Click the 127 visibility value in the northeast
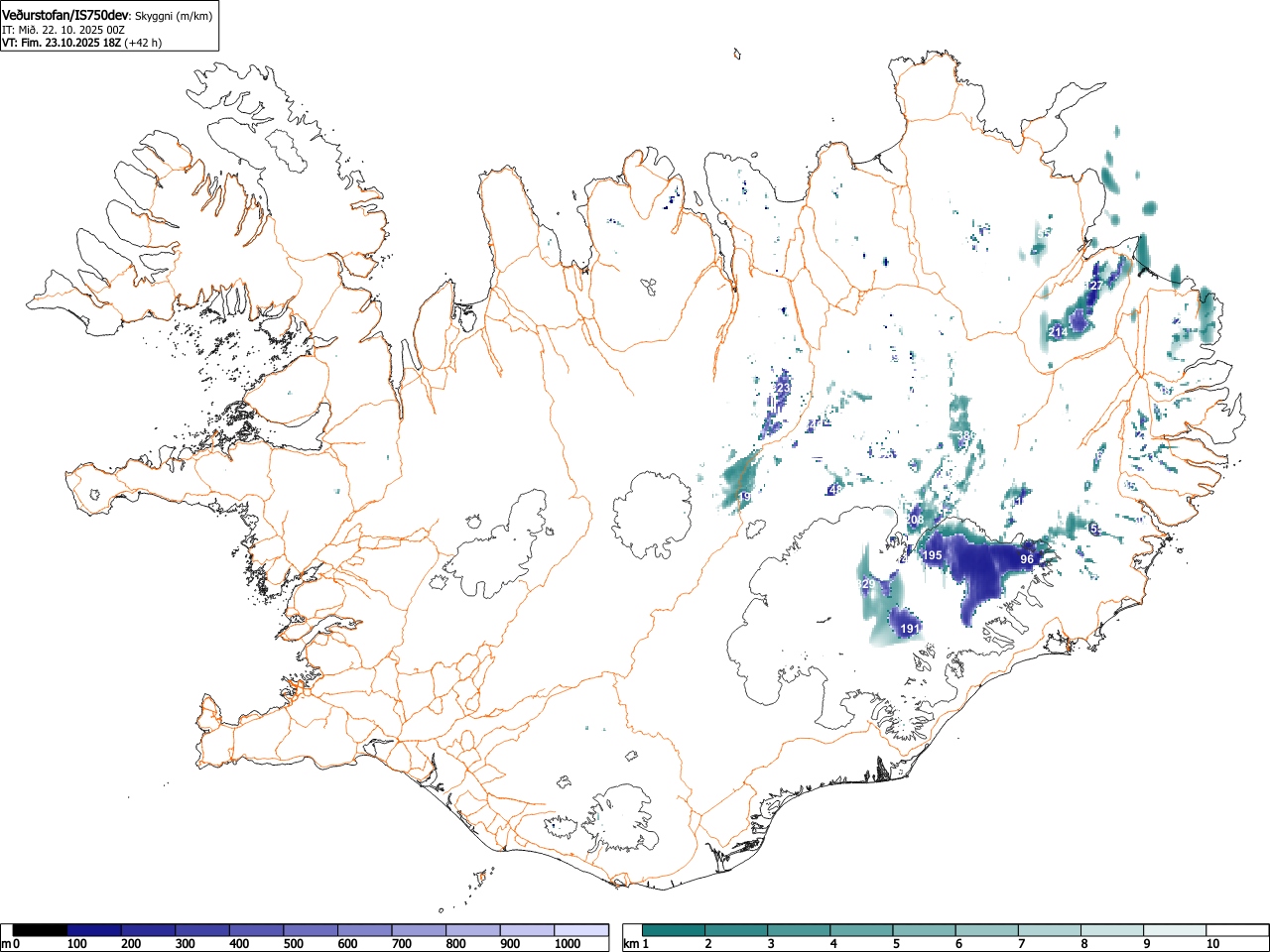Image resolution: width=1270 pixels, height=952 pixels. click(1094, 286)
